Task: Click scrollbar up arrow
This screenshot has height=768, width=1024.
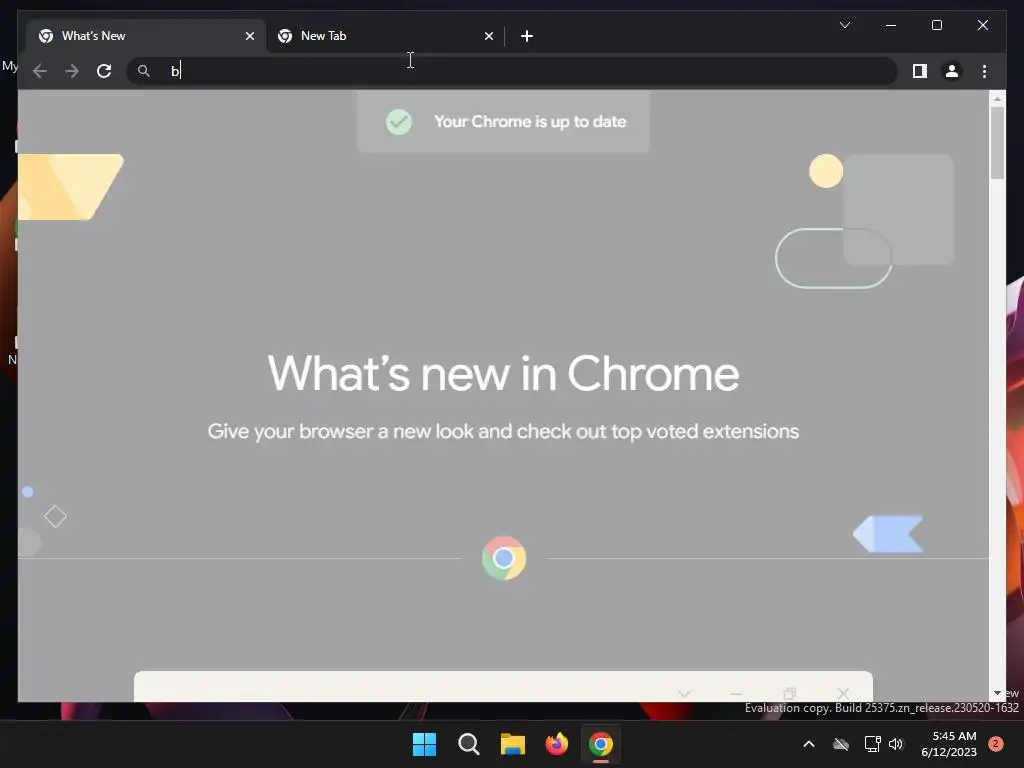Action: 997,99
